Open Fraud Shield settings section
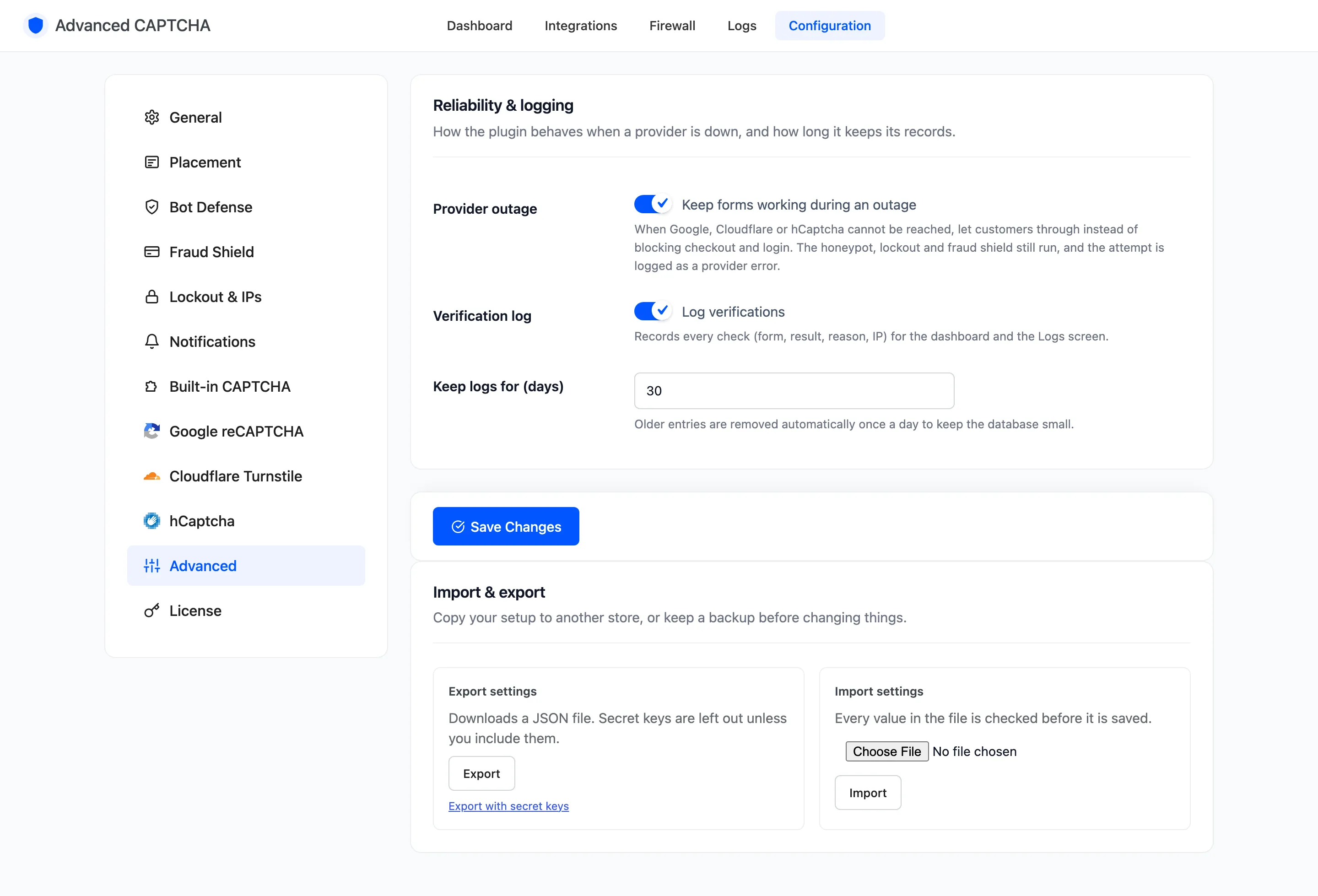This screenshot has width=1318, height=896. 246,252
